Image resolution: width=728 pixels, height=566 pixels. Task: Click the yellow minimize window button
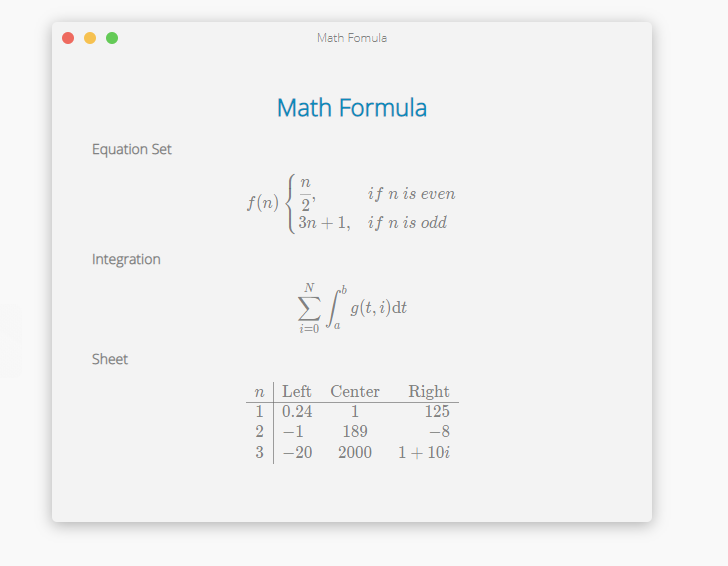(x=90, y=38)
